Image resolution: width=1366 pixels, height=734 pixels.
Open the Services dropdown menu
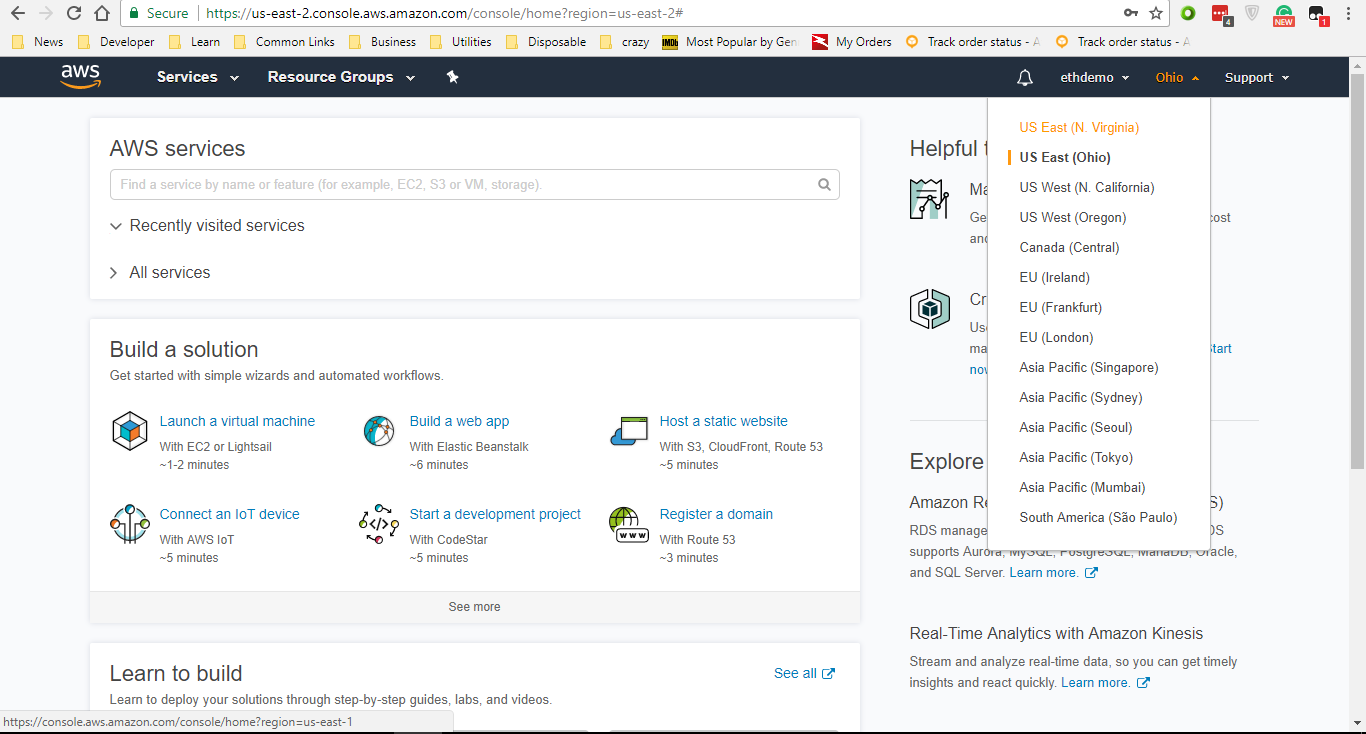(x=198, y=77)
